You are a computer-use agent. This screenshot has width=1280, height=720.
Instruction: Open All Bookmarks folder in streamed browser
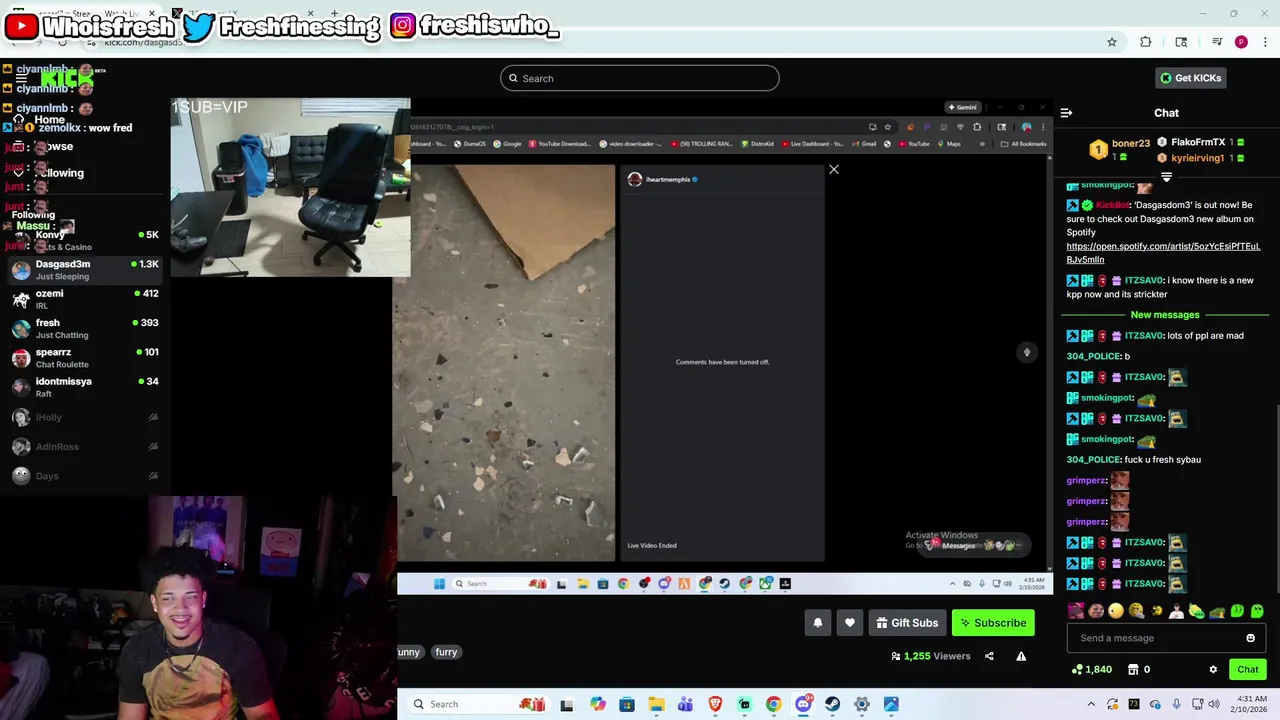point(1024,144)
